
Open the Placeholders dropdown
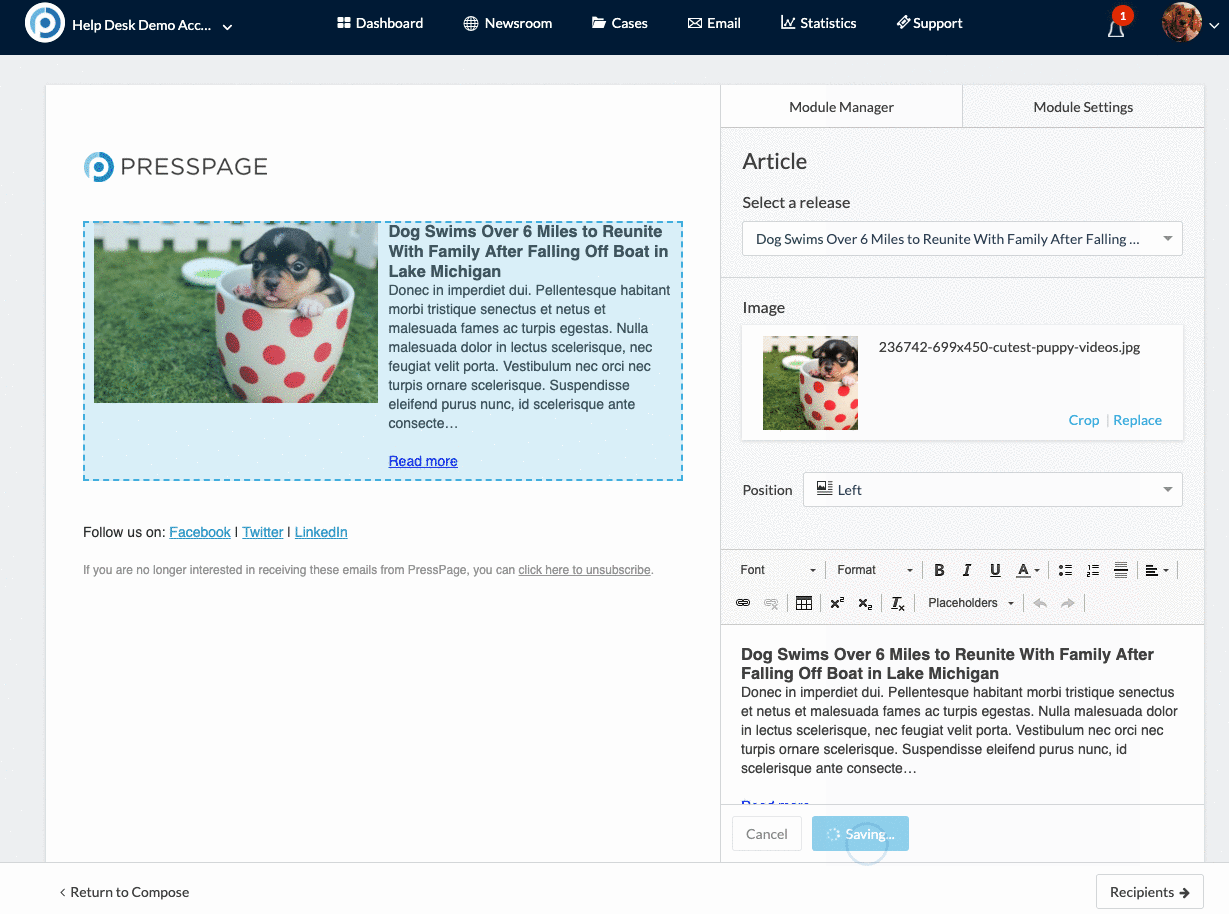click(970, 603)
